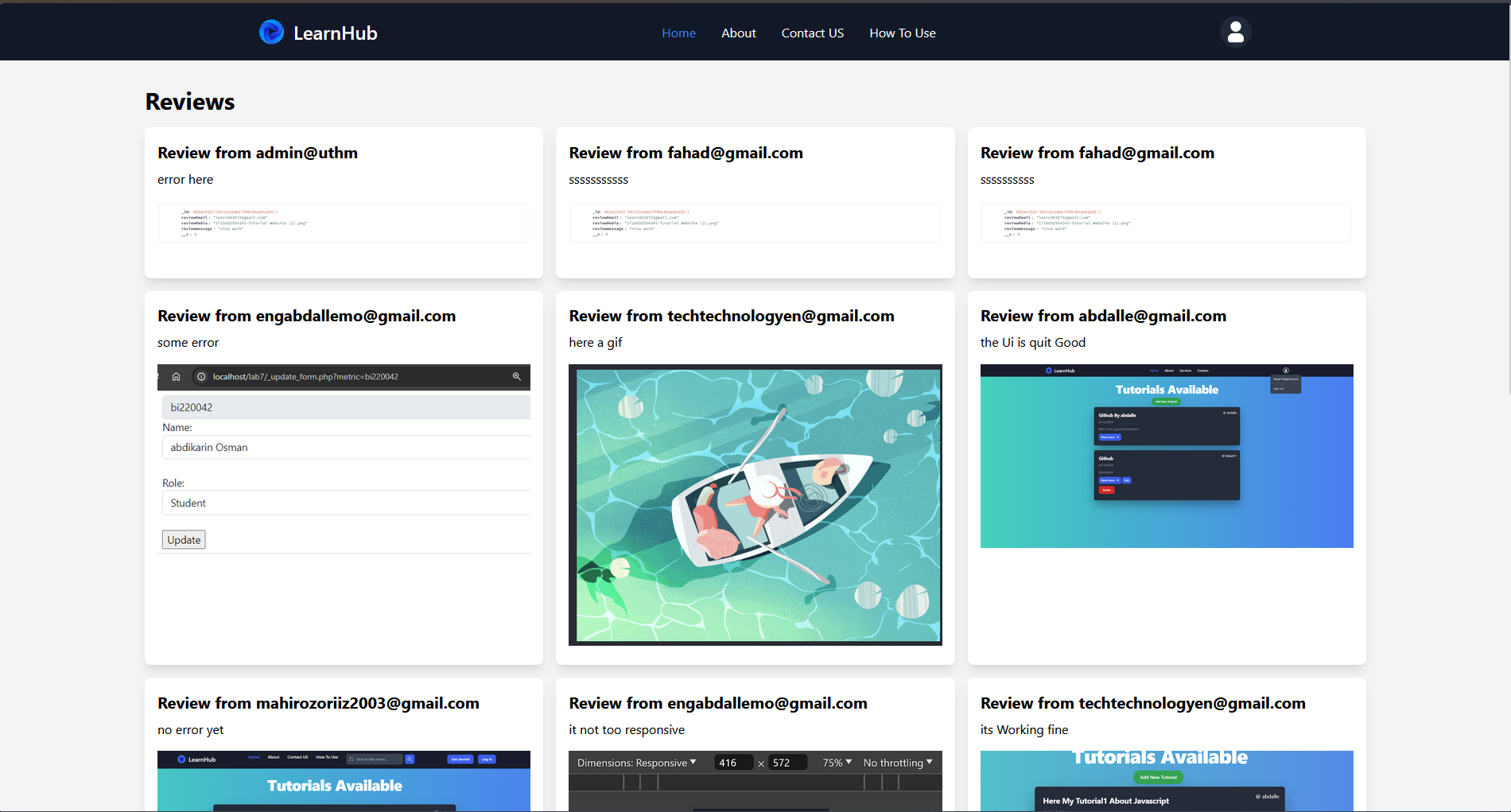This screenshot has height=812, width=1511.
Task: Click the boat gif in techtechnologyen's review
Action: (755, 505)
